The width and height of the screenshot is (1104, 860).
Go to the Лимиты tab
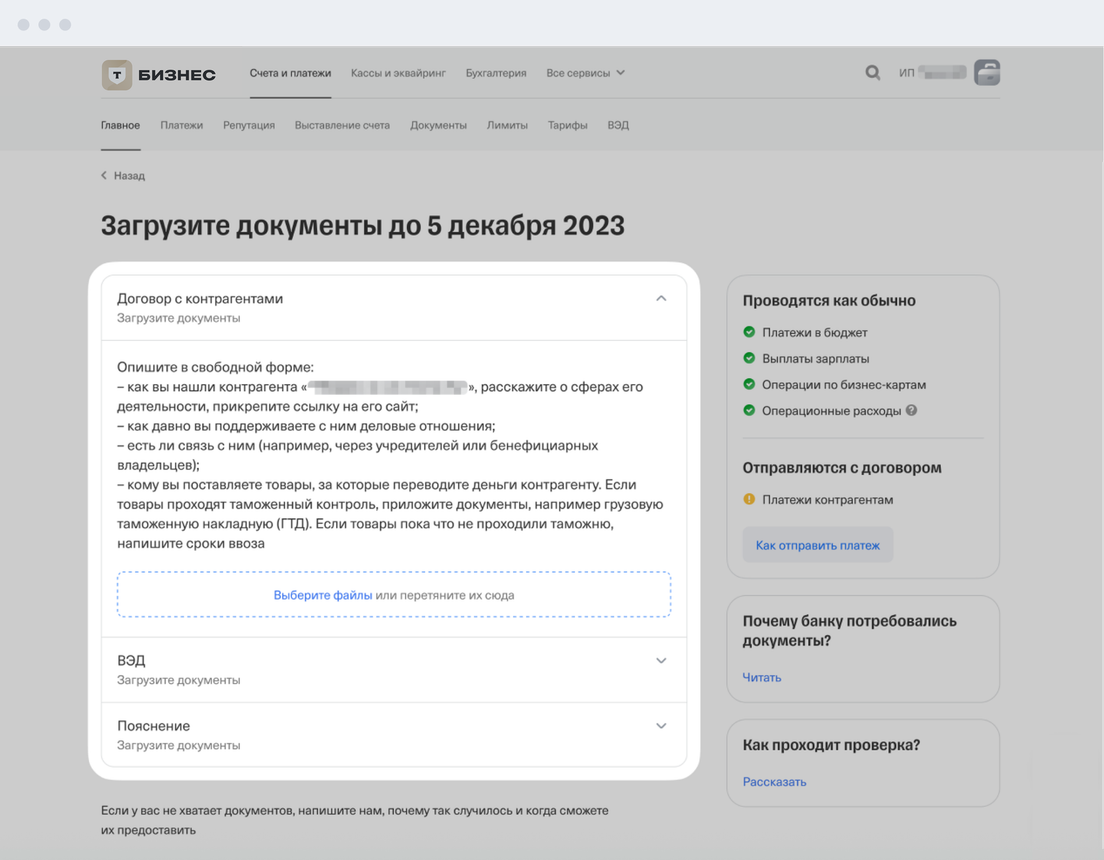point(507,126)
